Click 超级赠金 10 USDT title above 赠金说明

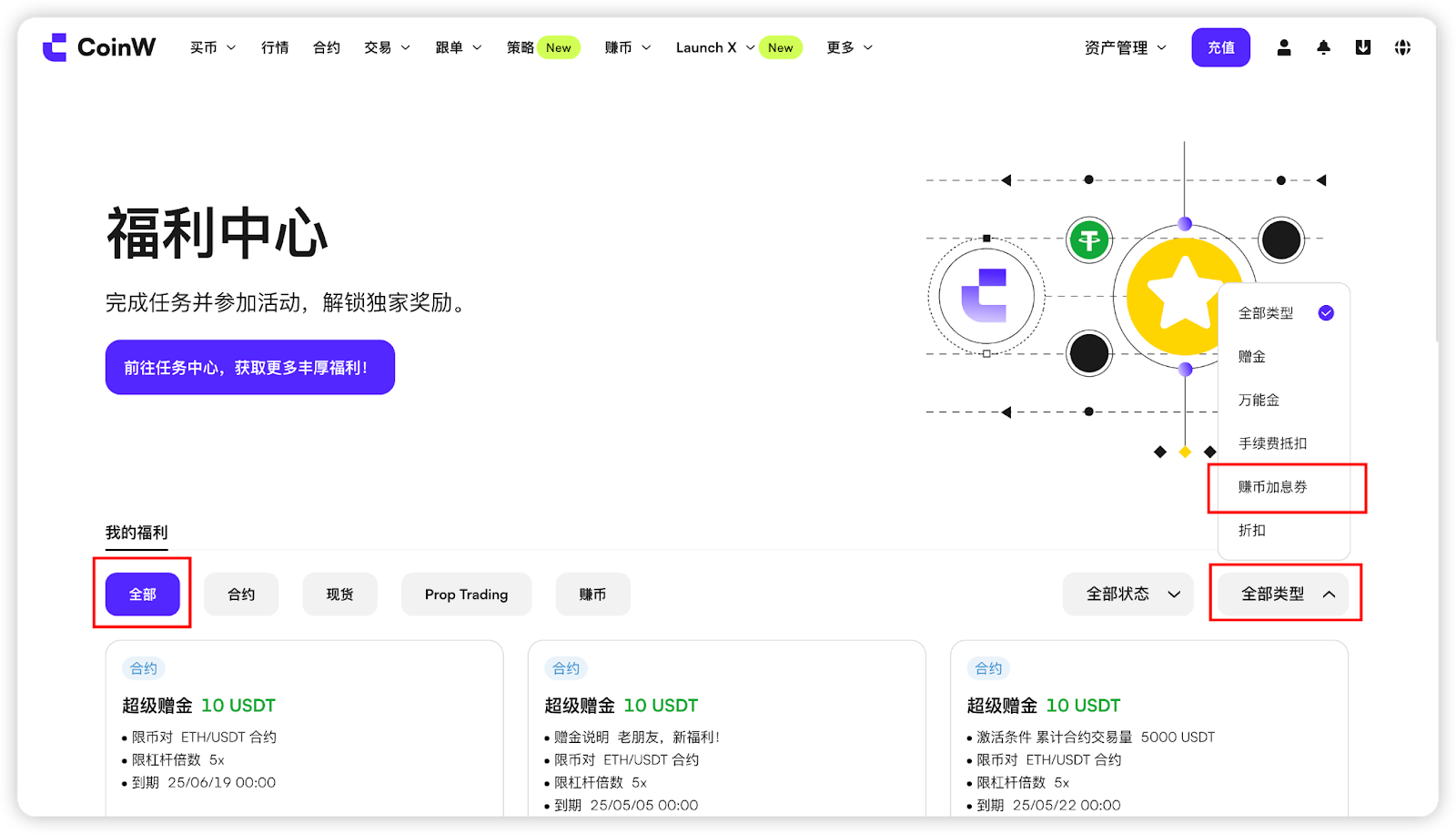pos(622,706)
